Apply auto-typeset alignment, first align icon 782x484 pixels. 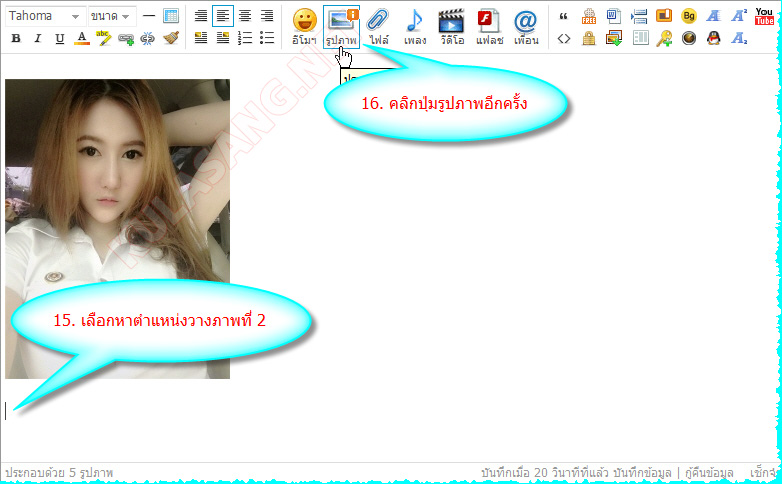click(x=200, y=16)
